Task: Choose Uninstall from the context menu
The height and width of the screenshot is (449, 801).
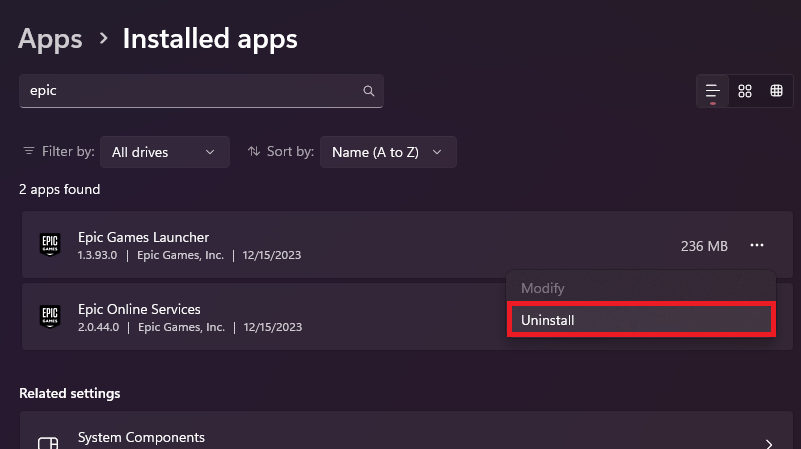Action: (x=641, y=320)
